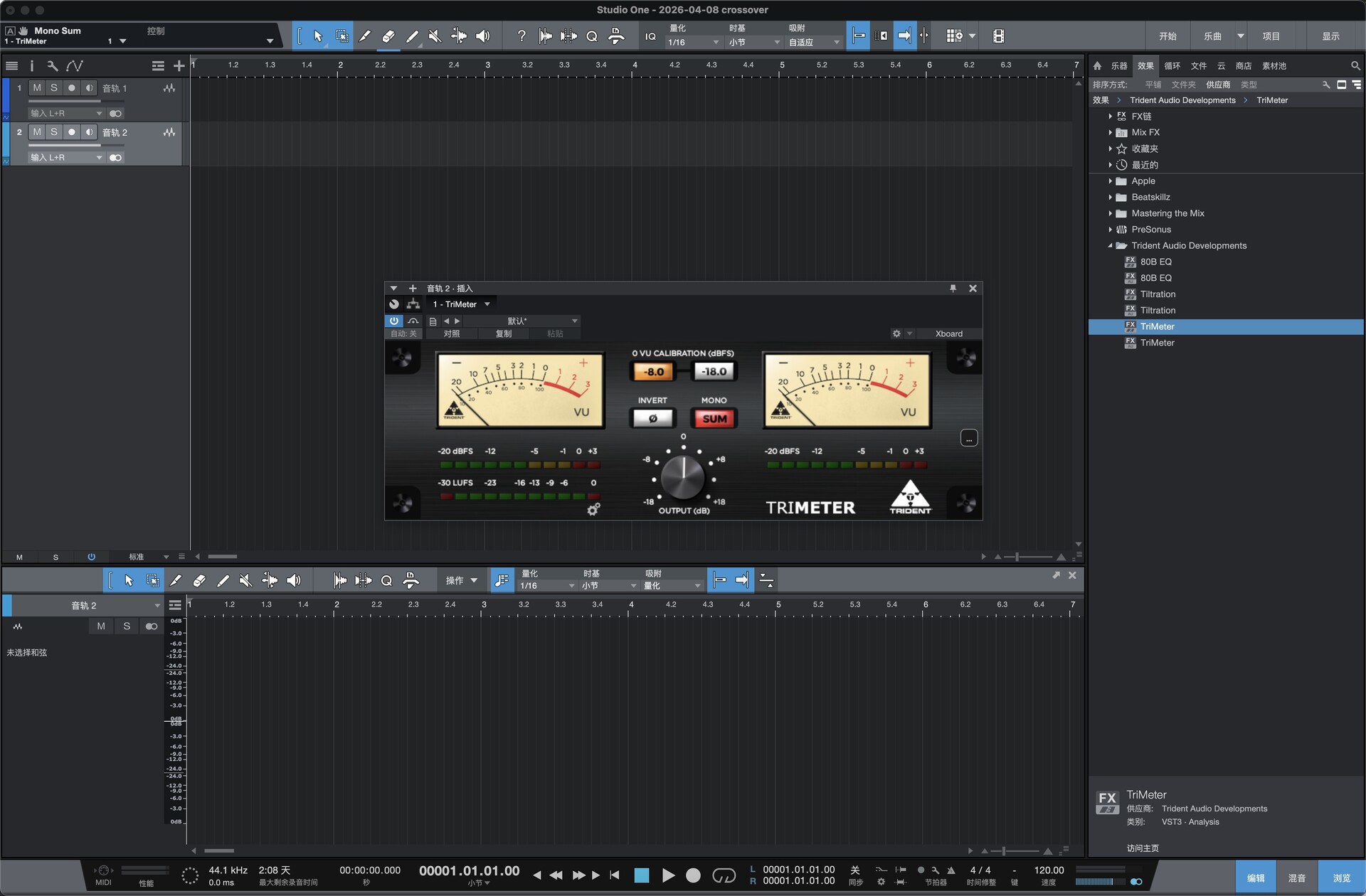Toggle loop playback in transport bar
Image resolution: width=1366 pixels, height=896 pixels.
point(724,875)
